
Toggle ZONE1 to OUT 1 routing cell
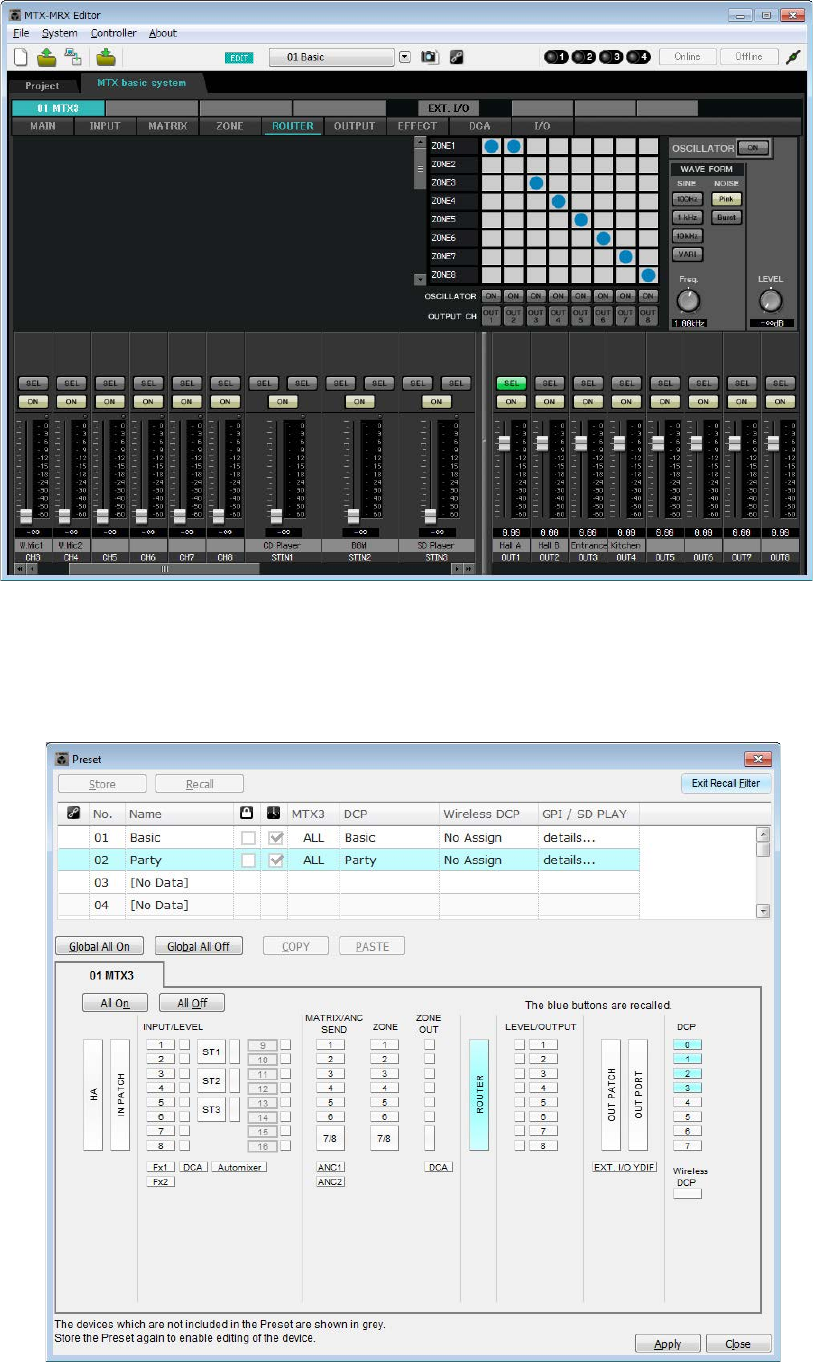[491, 147]
